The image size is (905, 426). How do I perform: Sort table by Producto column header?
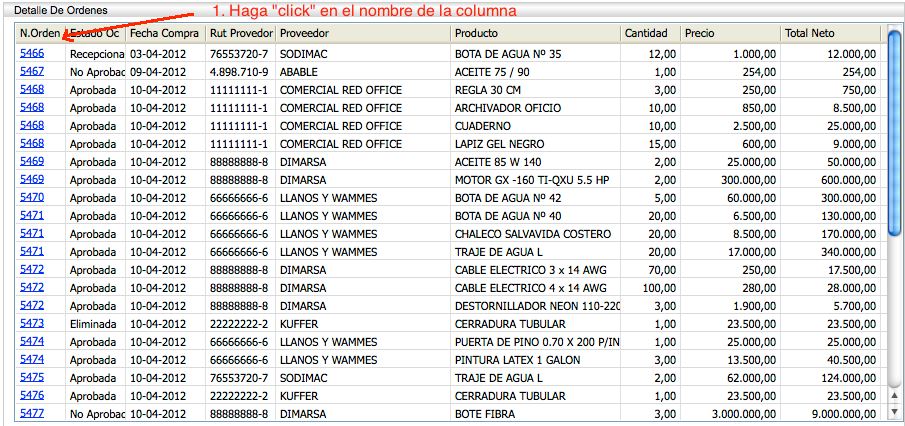click(x=536, y=33)
